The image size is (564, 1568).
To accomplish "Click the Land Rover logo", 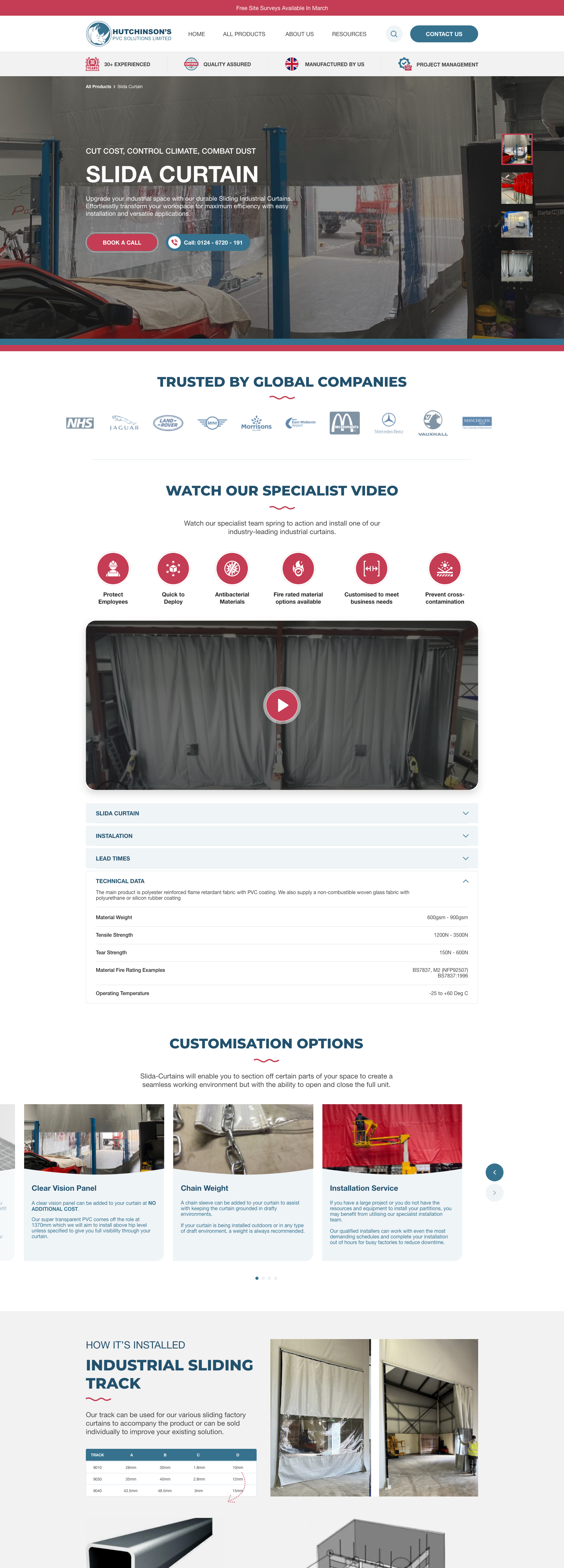I will [168, 423].
